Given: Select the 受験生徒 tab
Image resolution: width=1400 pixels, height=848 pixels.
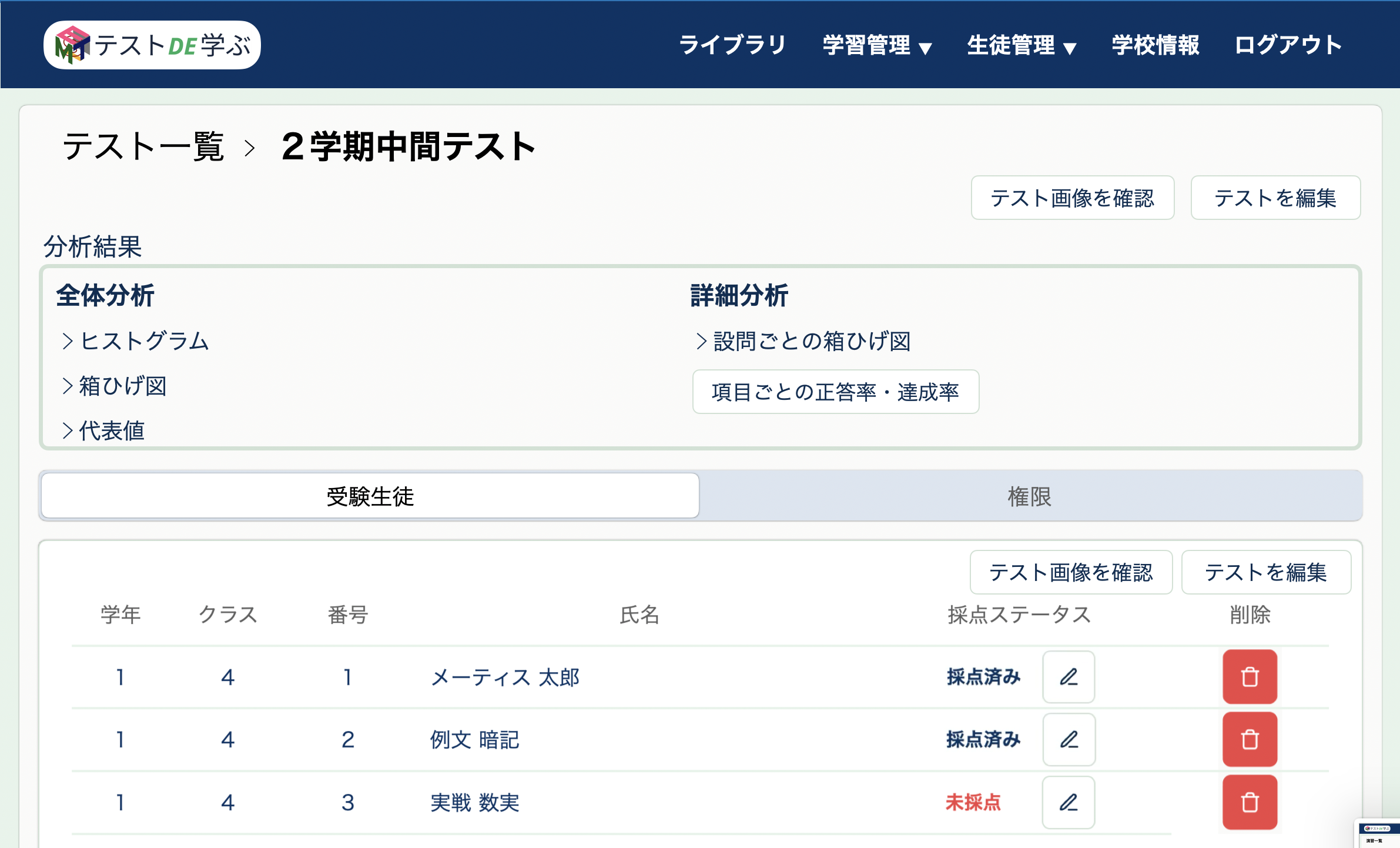Looking at the screenshot, I should tap(370, 496).
